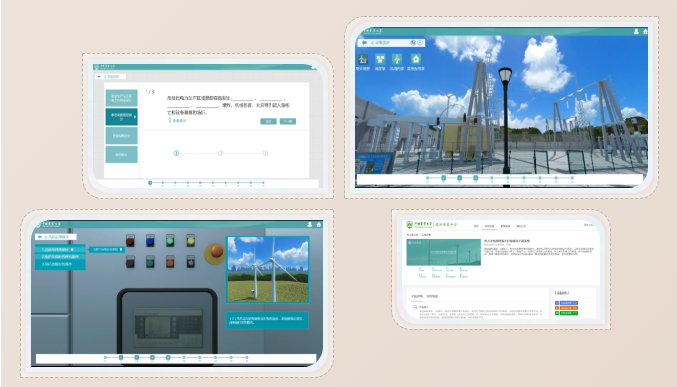
Task: Select the first quiz sidebar category
Action: point(121,98)
